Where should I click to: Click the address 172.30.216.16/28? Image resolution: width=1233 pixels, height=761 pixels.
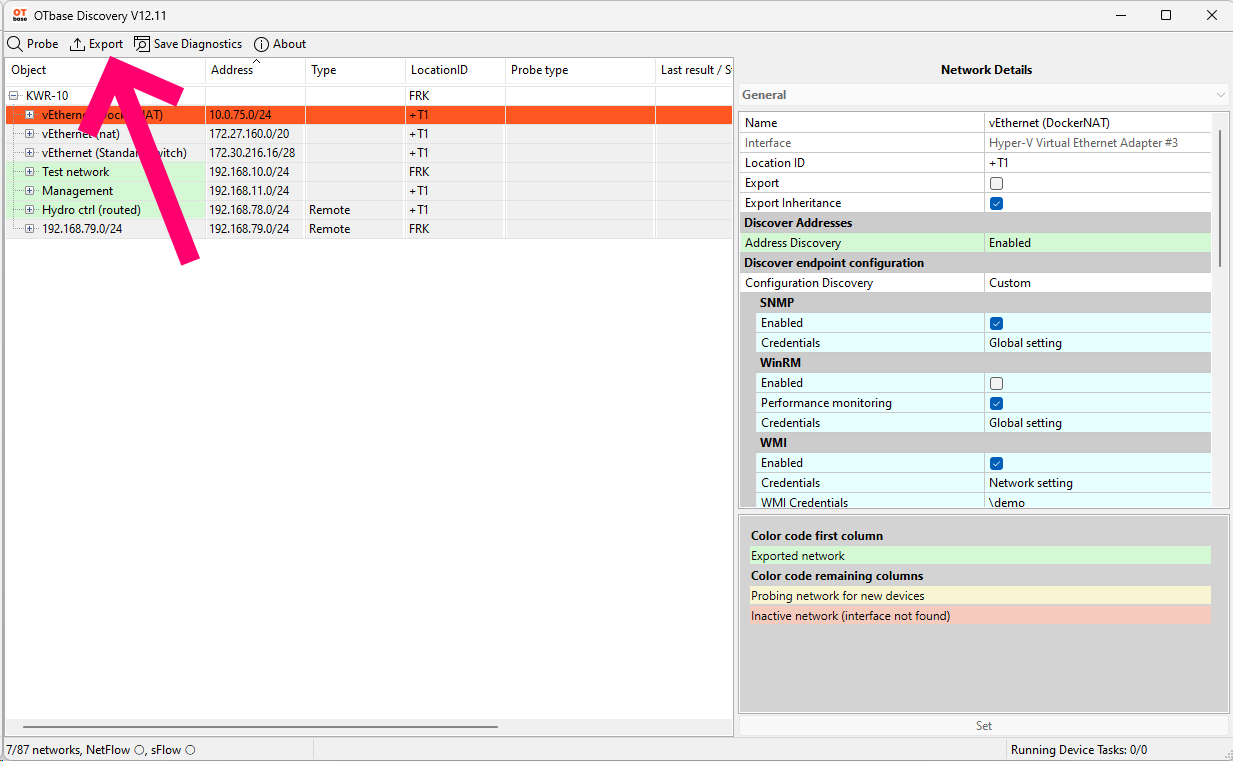click(252, 153)
